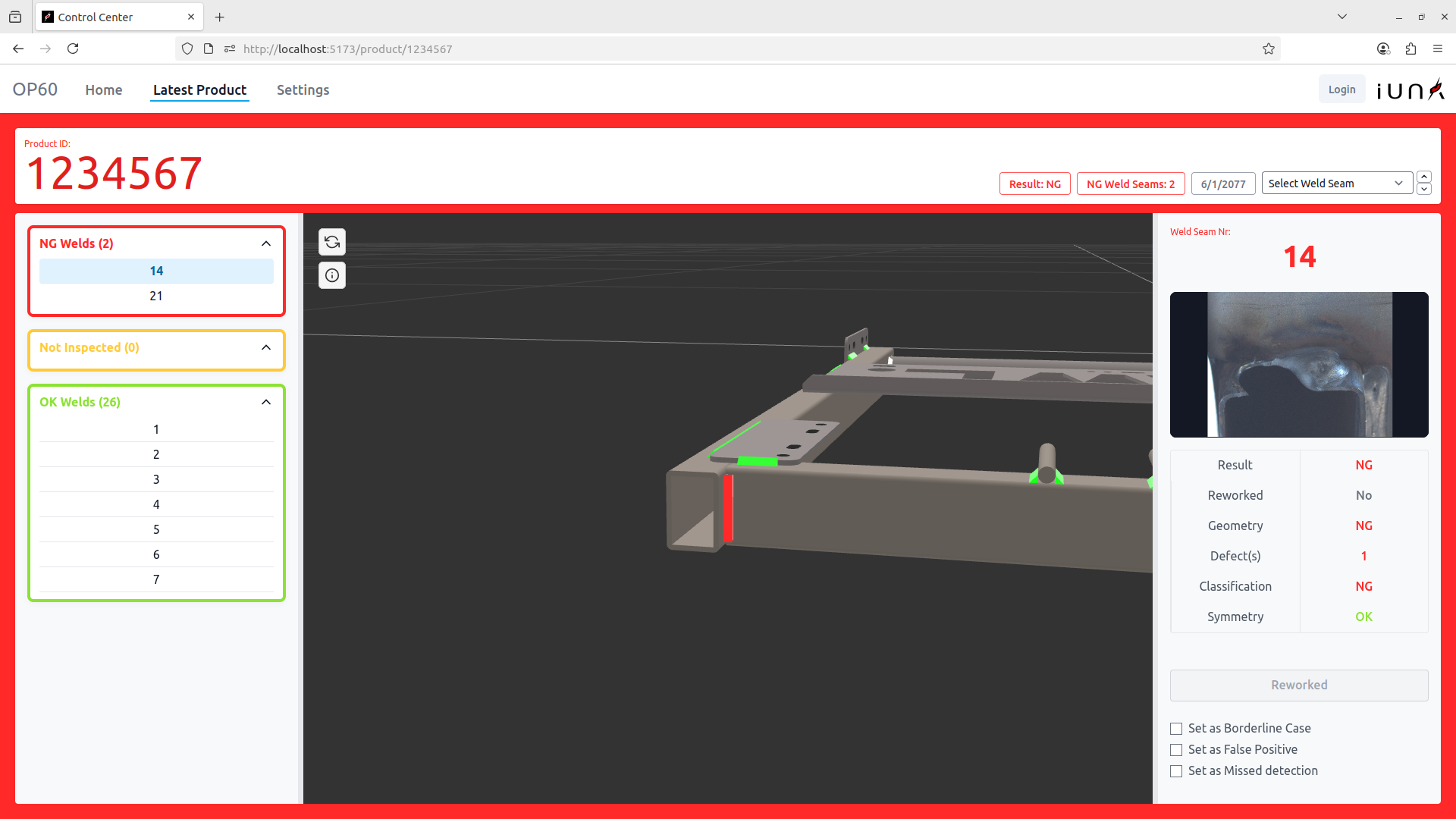
Task: Open the Select Weld Seam dropdown
Action: [x=1336, y=183]
